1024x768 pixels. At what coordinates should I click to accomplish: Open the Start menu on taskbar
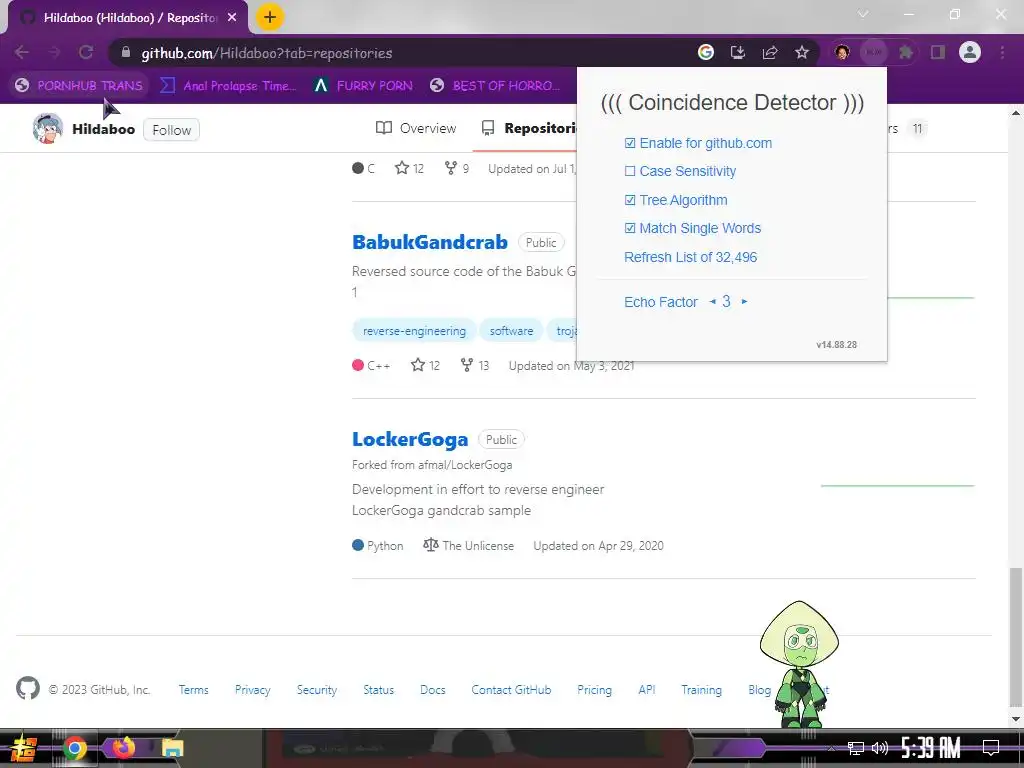(24, 748)
